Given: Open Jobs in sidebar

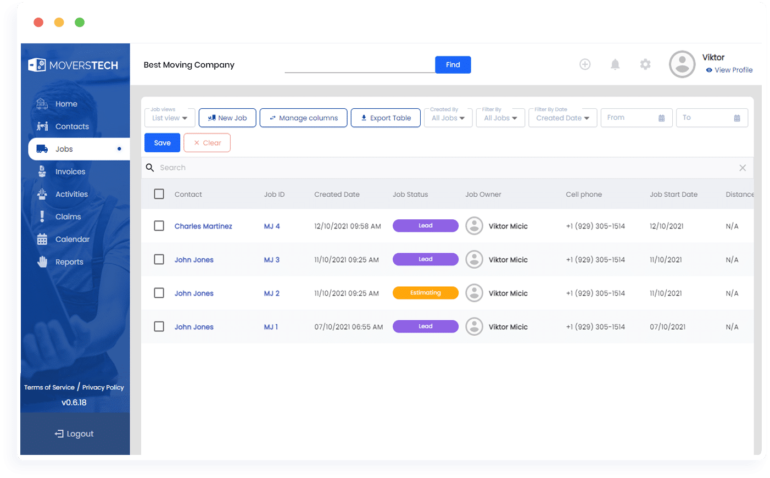Looking at the screenshot, I should pyautogui.click(x=79, y=149).
